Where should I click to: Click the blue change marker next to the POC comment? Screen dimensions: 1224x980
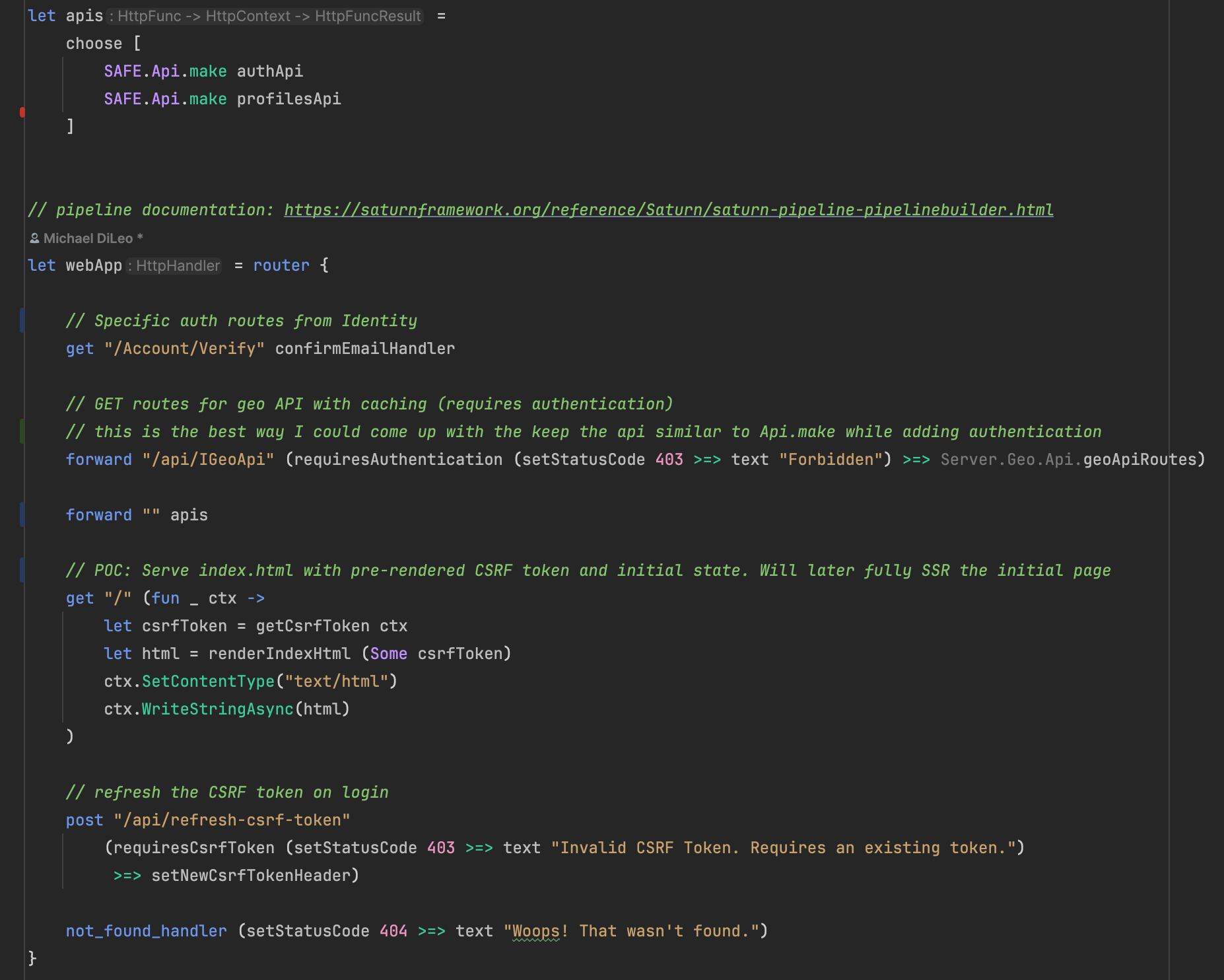[24, 570]
